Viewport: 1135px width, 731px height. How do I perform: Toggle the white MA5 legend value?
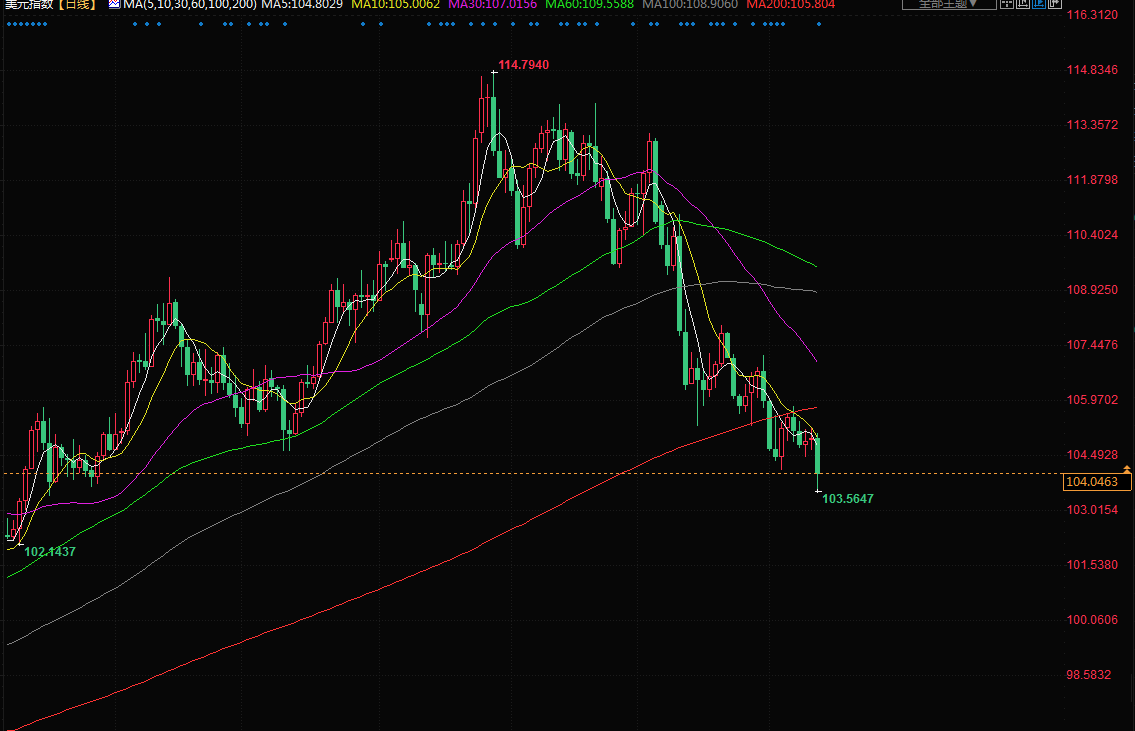tap(301, 5)
